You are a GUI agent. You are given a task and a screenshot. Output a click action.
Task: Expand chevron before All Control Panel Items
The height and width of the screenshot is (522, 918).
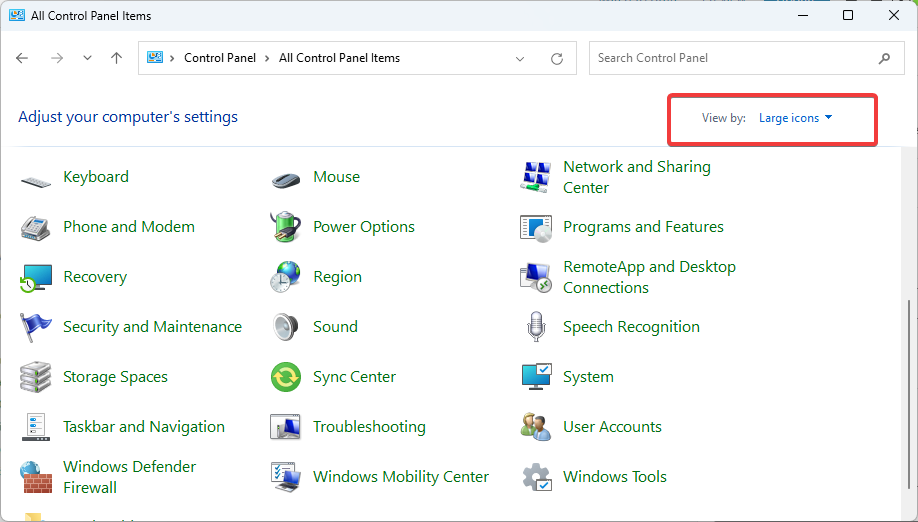267,58
